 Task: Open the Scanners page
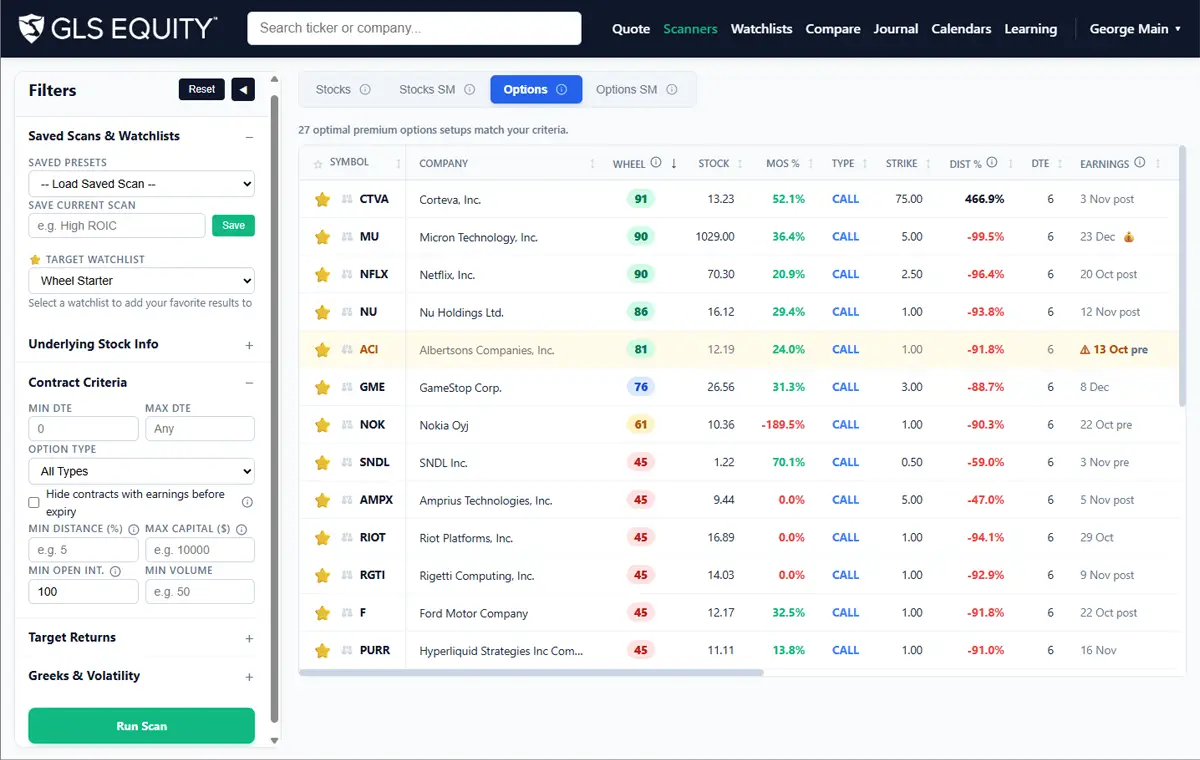pos(690,29)
